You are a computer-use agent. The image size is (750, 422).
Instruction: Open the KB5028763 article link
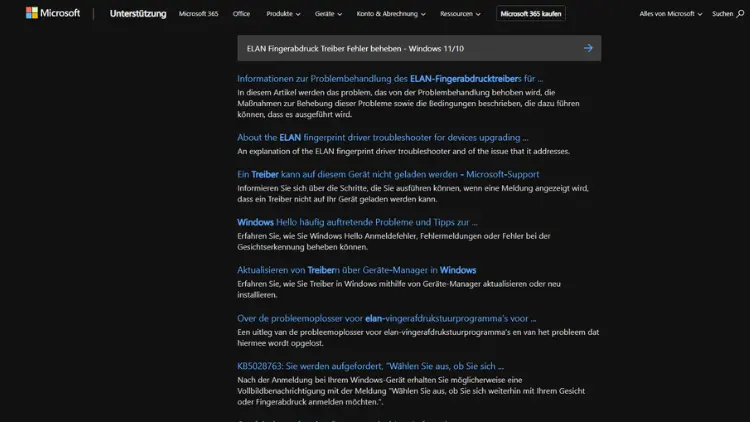(x=370, y=366)
